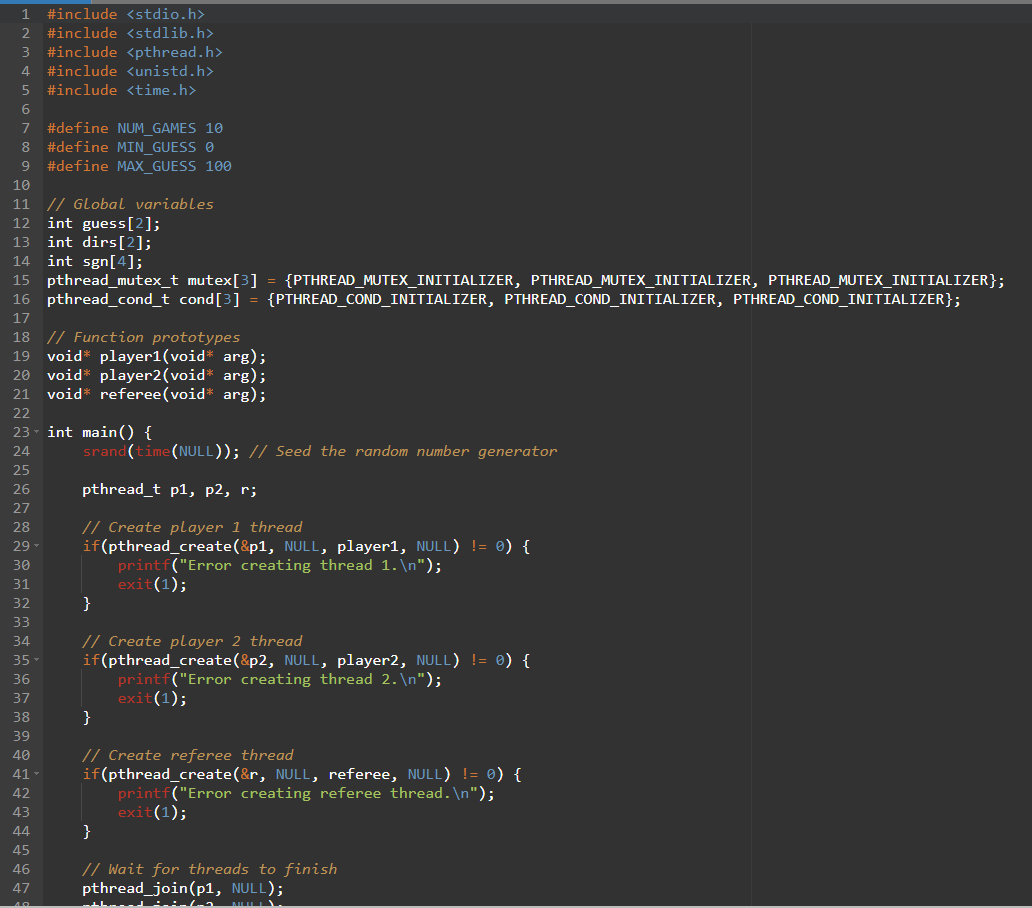Click the pthread_create call for &r
The width and height of the screenshot is (1032, 908).
pyautogui.click(x=280, y=774)
